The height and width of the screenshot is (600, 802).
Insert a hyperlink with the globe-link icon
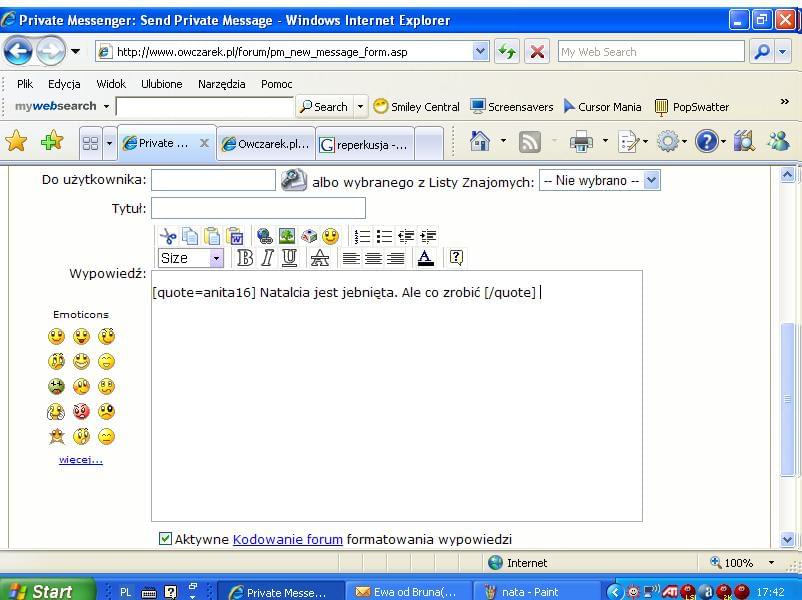click(x=264, y=236)
